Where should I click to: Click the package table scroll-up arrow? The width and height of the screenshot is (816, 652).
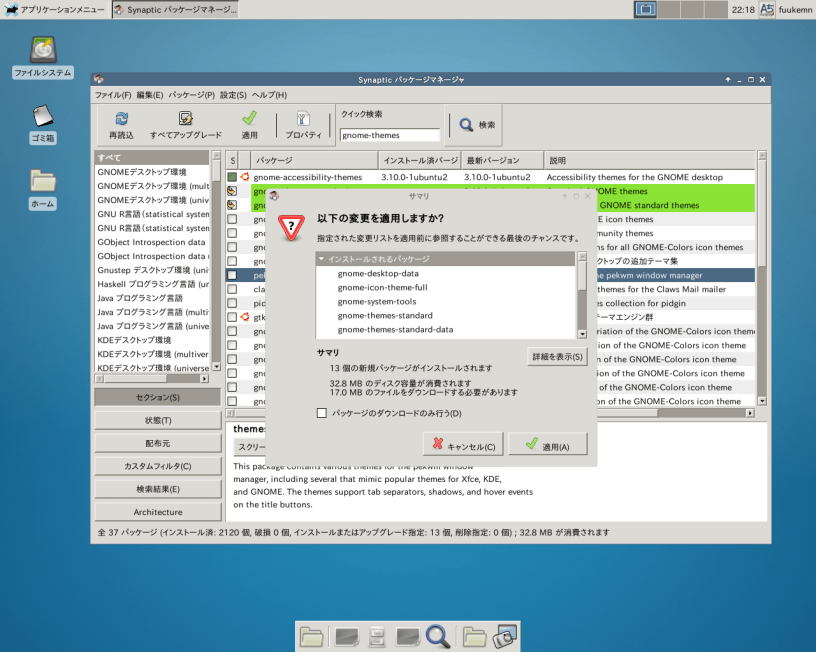(x=762, y=155)
